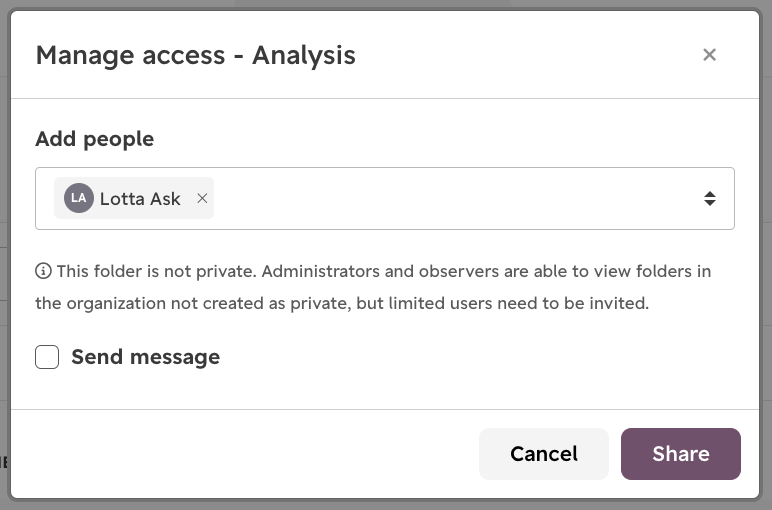This screenshot has height=510, width=772.
Task: Click the word Analysis in the dialog title
Action: (304, 55)
